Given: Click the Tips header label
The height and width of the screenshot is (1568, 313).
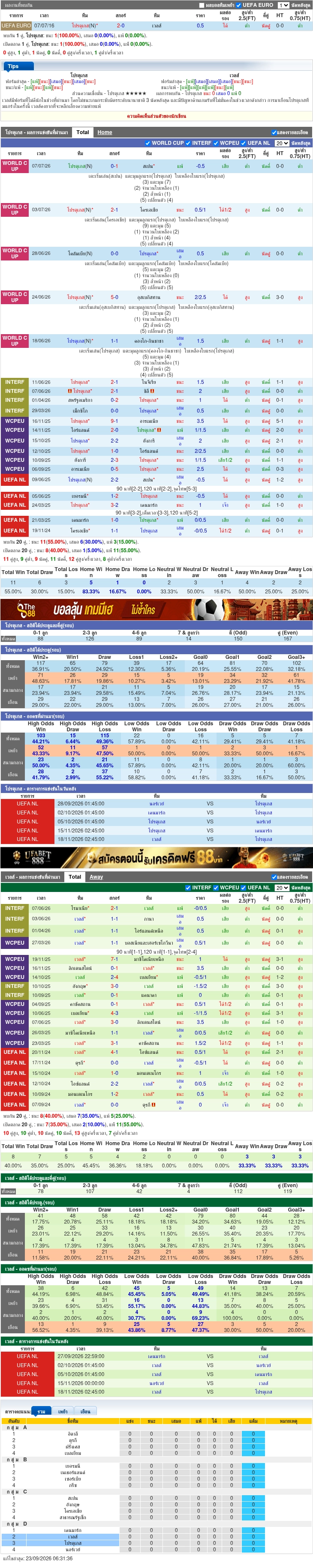Looking at the screenshot, I should (13, 66).
